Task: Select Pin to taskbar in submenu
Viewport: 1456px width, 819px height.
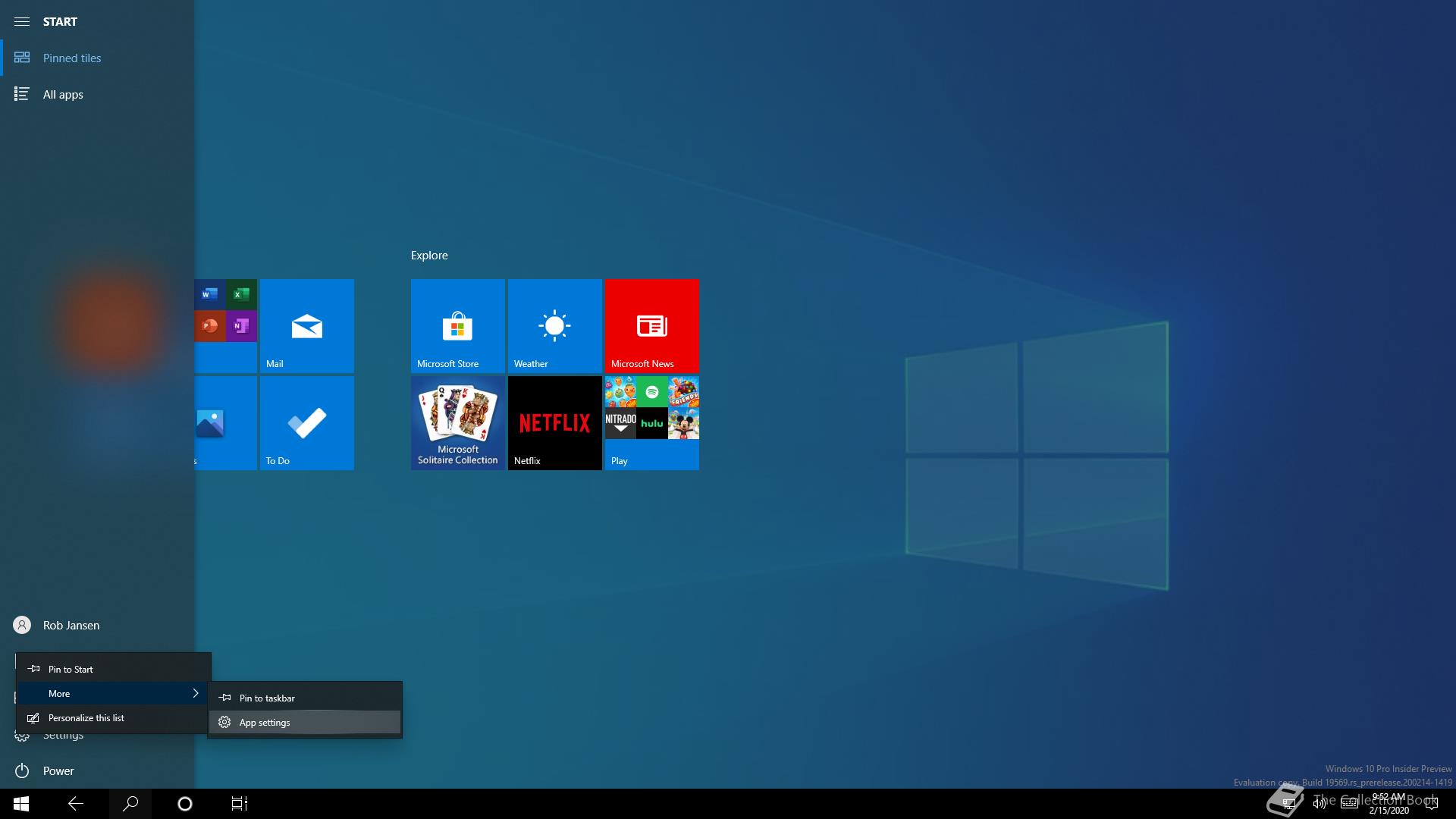Action: pyautogui.click(x=305, y=698)
